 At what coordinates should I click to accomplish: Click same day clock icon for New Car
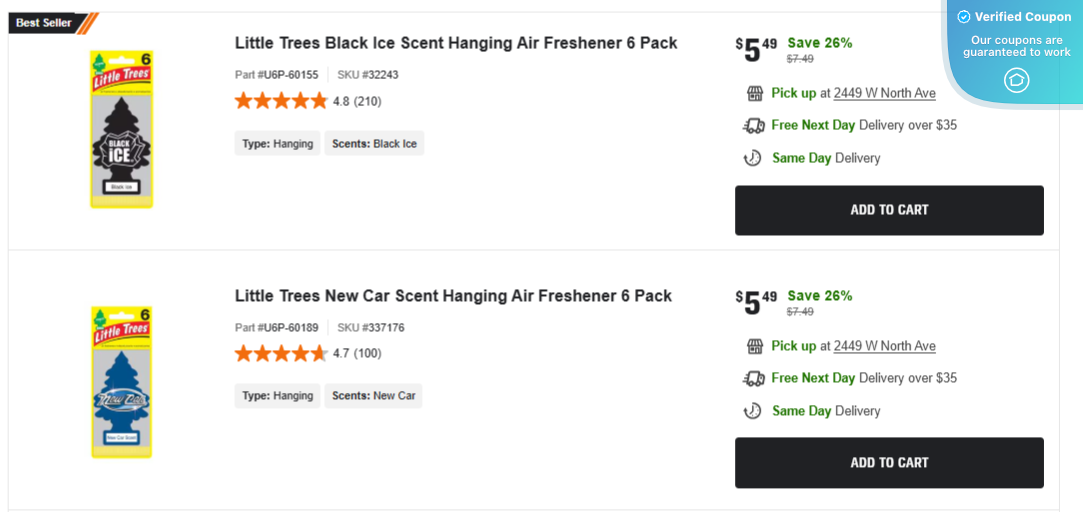[753, 411]
